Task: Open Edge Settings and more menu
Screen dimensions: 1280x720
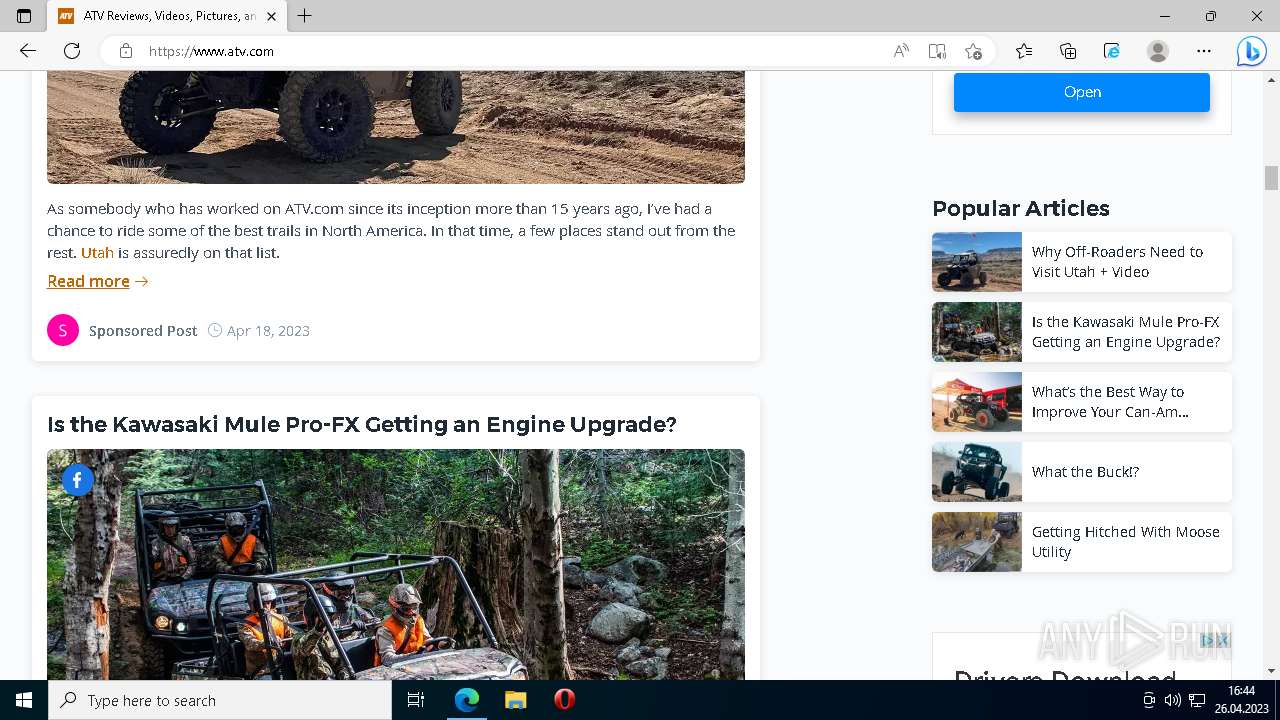Action: [1204, 51]
